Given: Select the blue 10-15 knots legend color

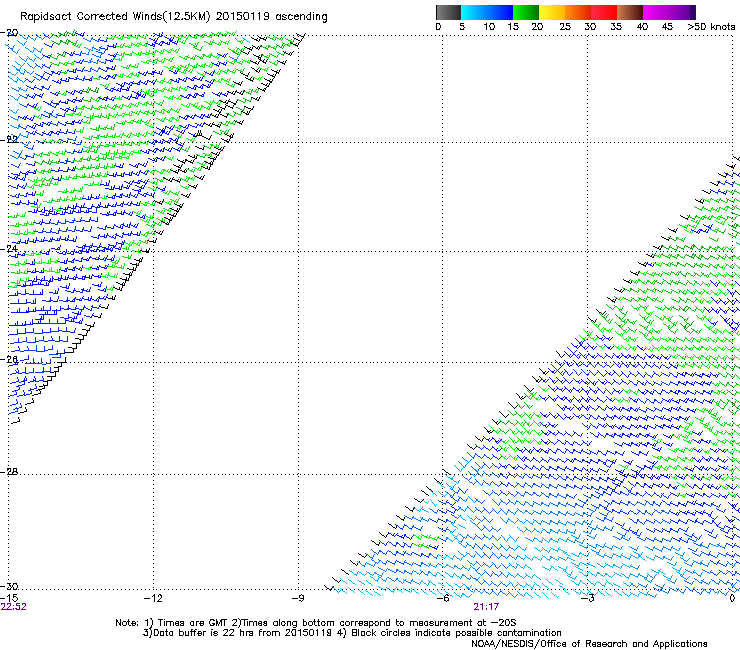Looking at the screenshot, I should 499,12.
